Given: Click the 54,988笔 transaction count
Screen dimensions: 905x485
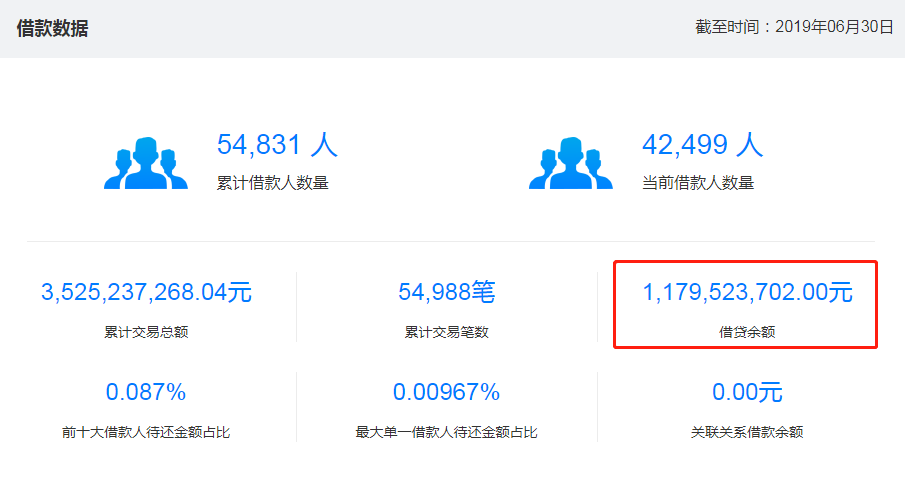Looking at the screenshot, I should pyautogui.click(x=447, y=292).
